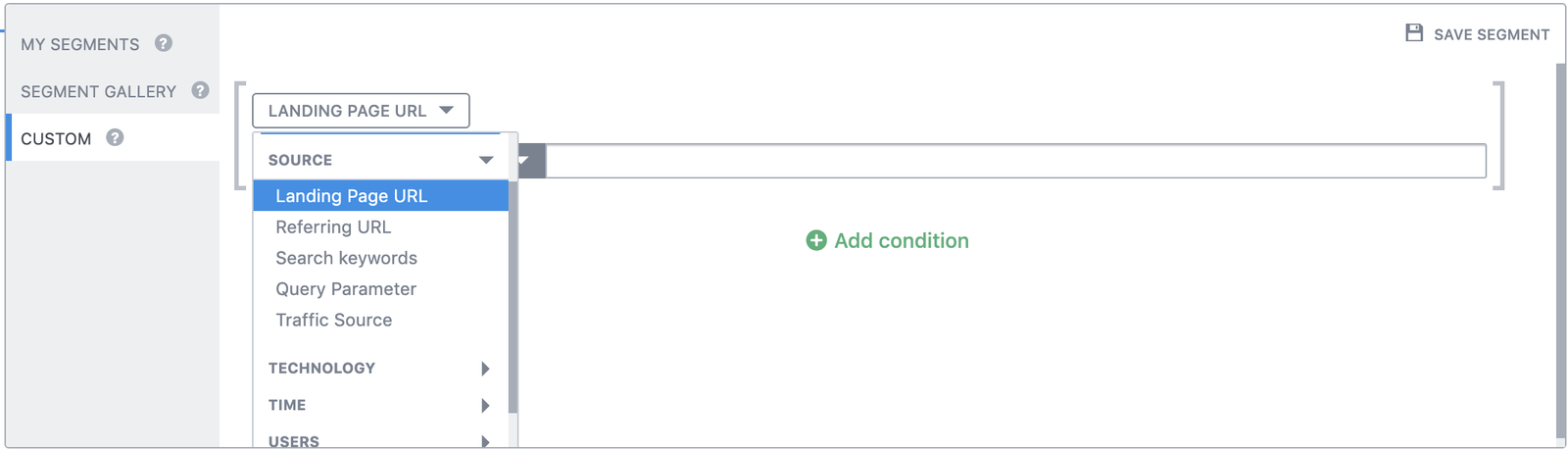Pick Query Parameter from Source list
The height and width of the screenshot is (450, 1568).
point(346,289)
